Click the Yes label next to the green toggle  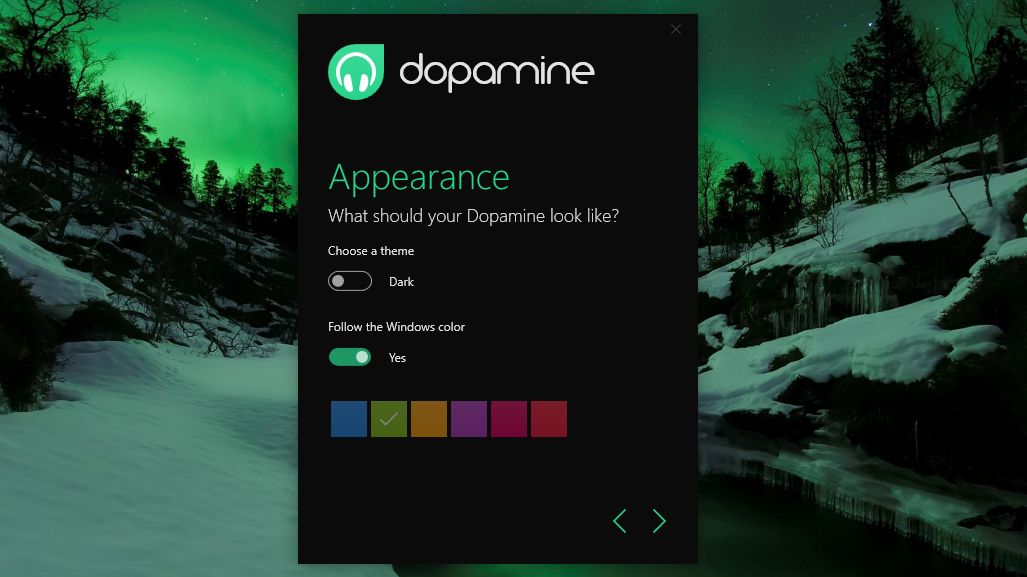point(397,357)
